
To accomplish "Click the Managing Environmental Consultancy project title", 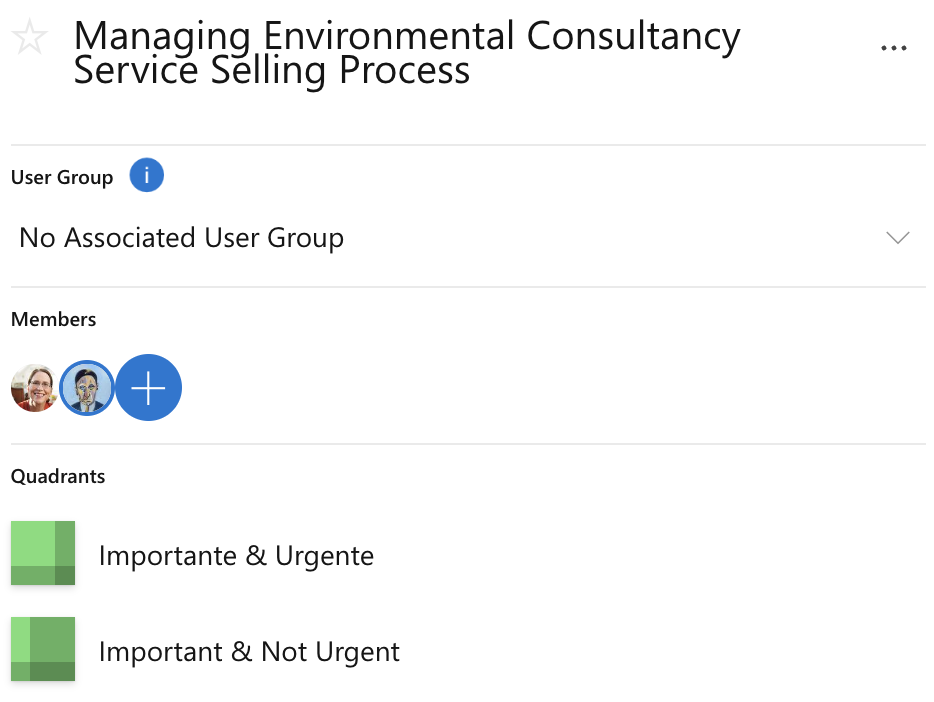I will click(406, 36).
